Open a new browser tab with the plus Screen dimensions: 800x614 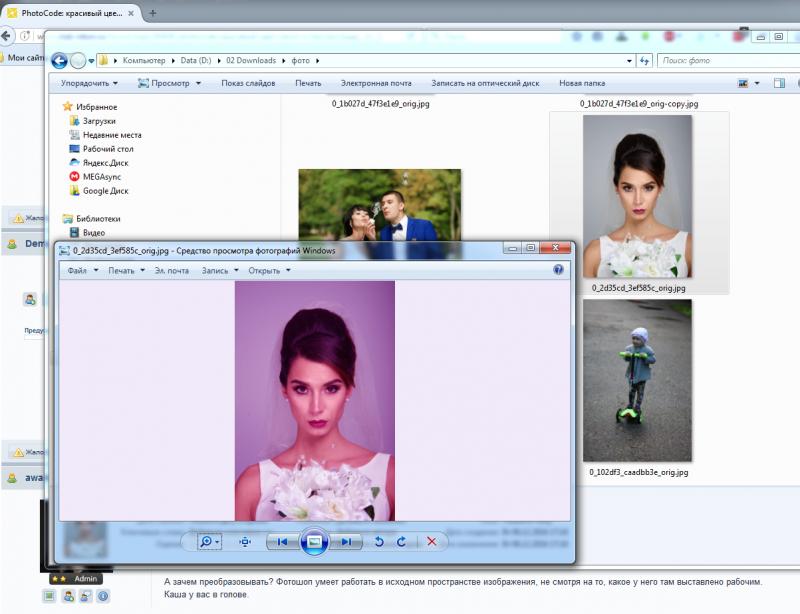point(152,13)
